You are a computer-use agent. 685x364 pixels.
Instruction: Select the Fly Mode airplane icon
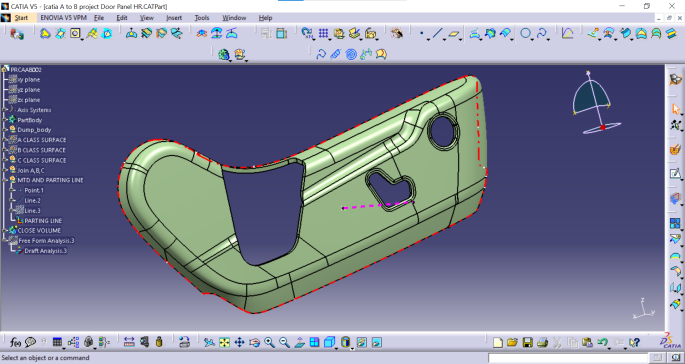click(209, 342)
